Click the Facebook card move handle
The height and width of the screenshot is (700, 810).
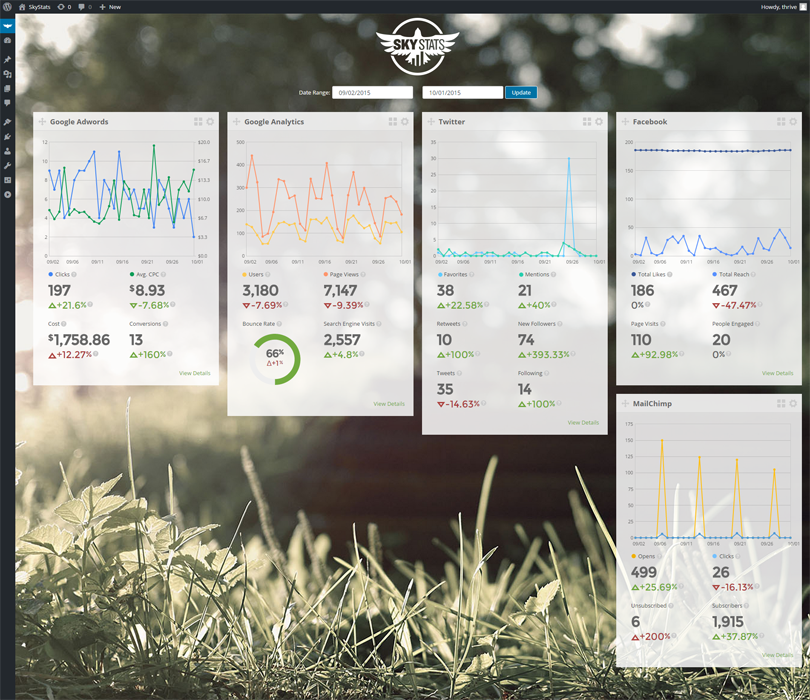pos(625,121)
